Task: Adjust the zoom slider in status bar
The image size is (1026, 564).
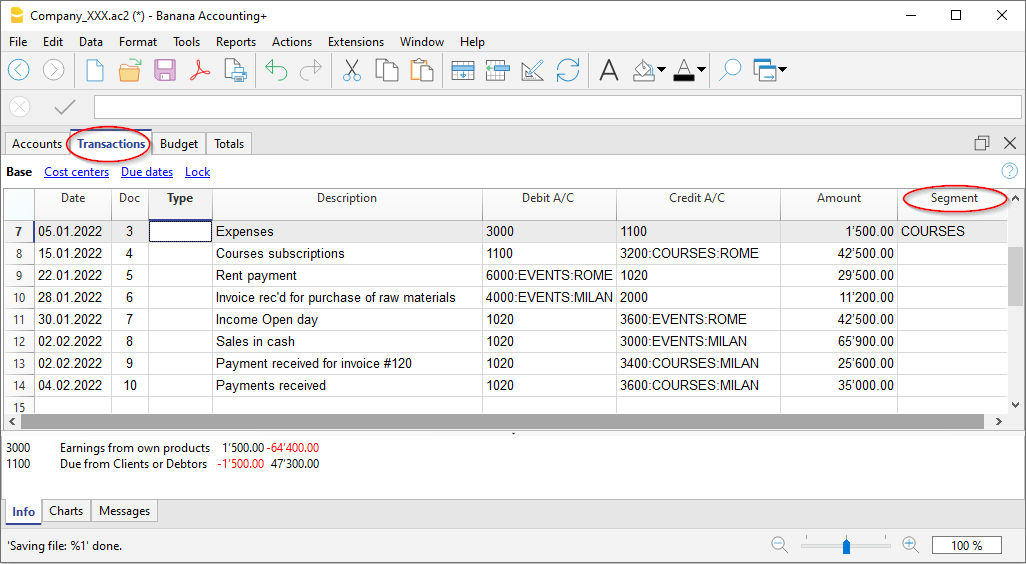Action: (846, 545)
